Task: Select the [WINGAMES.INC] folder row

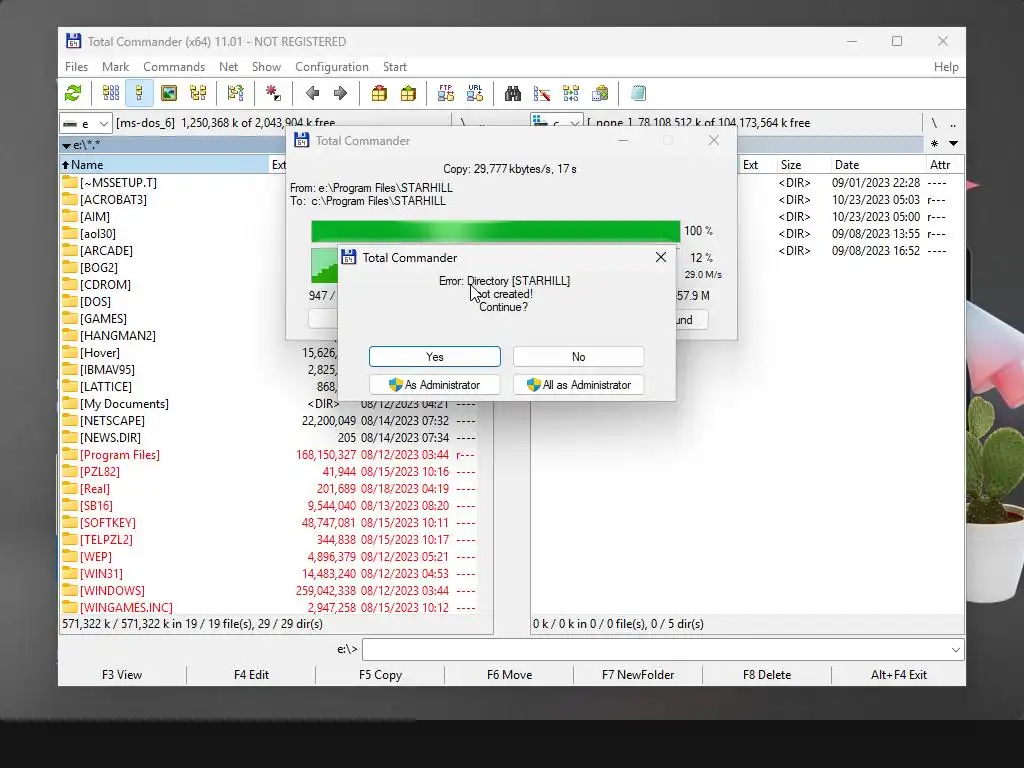Action: [269, 607]
